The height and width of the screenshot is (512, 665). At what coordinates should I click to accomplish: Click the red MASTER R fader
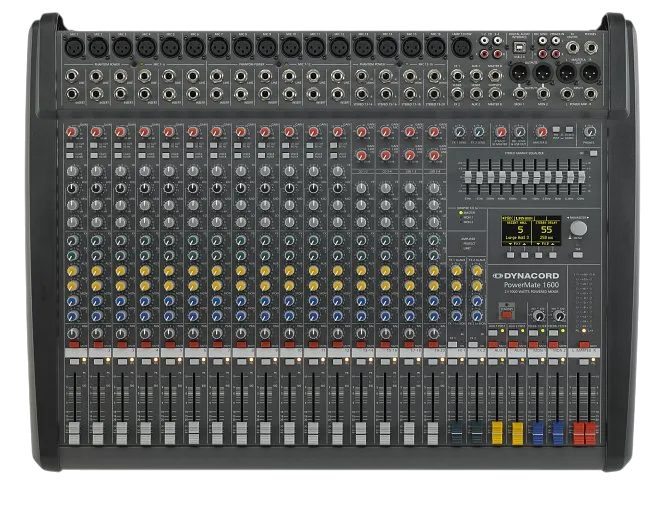tap(590, 433)
